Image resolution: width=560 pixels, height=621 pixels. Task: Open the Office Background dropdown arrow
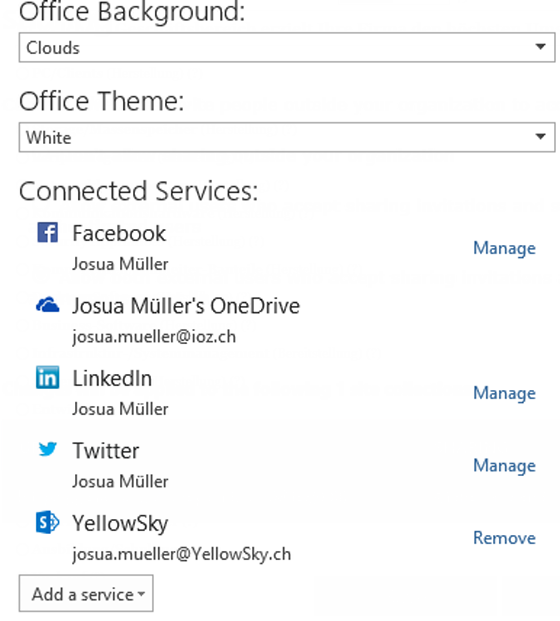click(540, 47)
